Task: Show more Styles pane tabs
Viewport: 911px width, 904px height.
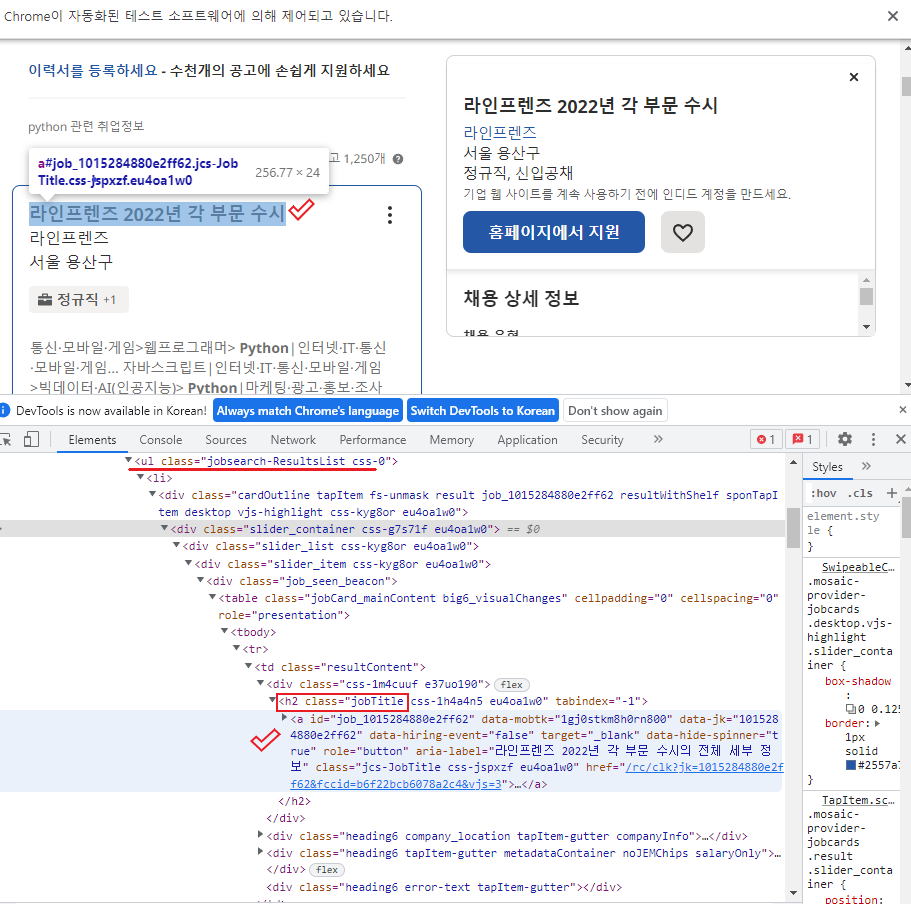Action: (x=866, y=466)
